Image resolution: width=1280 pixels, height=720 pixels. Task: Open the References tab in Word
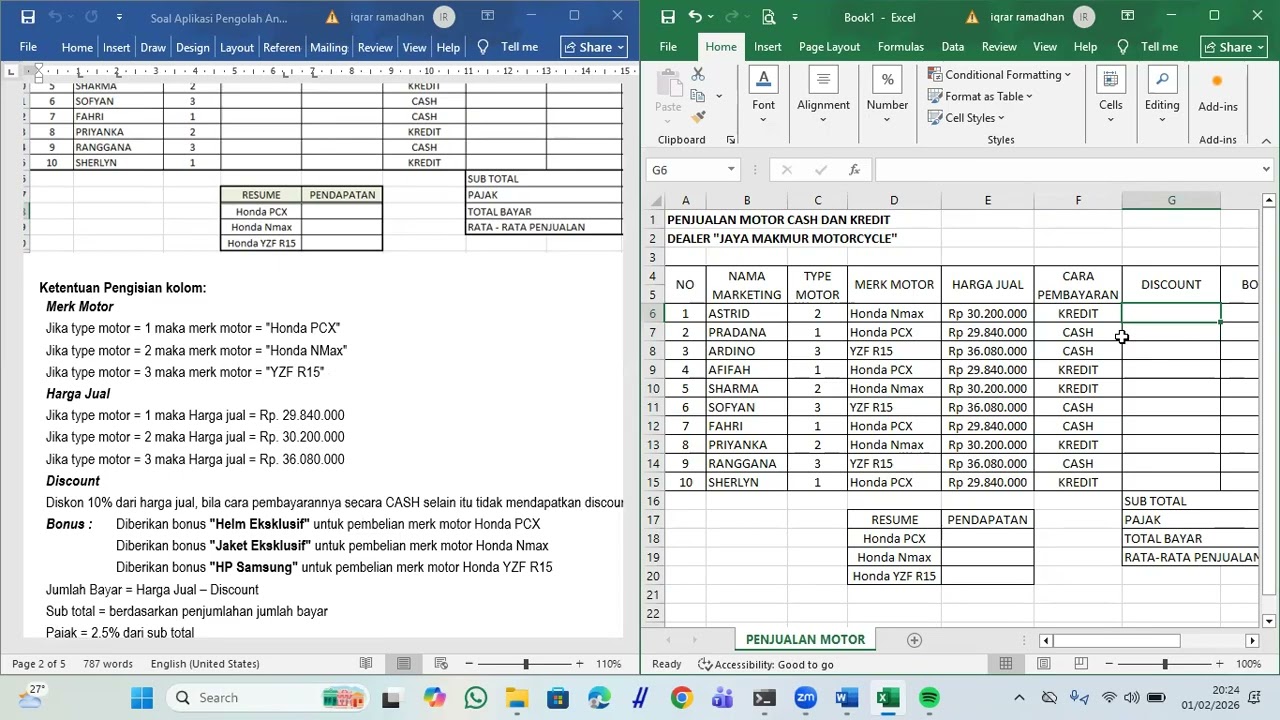[x=281, y=47]
